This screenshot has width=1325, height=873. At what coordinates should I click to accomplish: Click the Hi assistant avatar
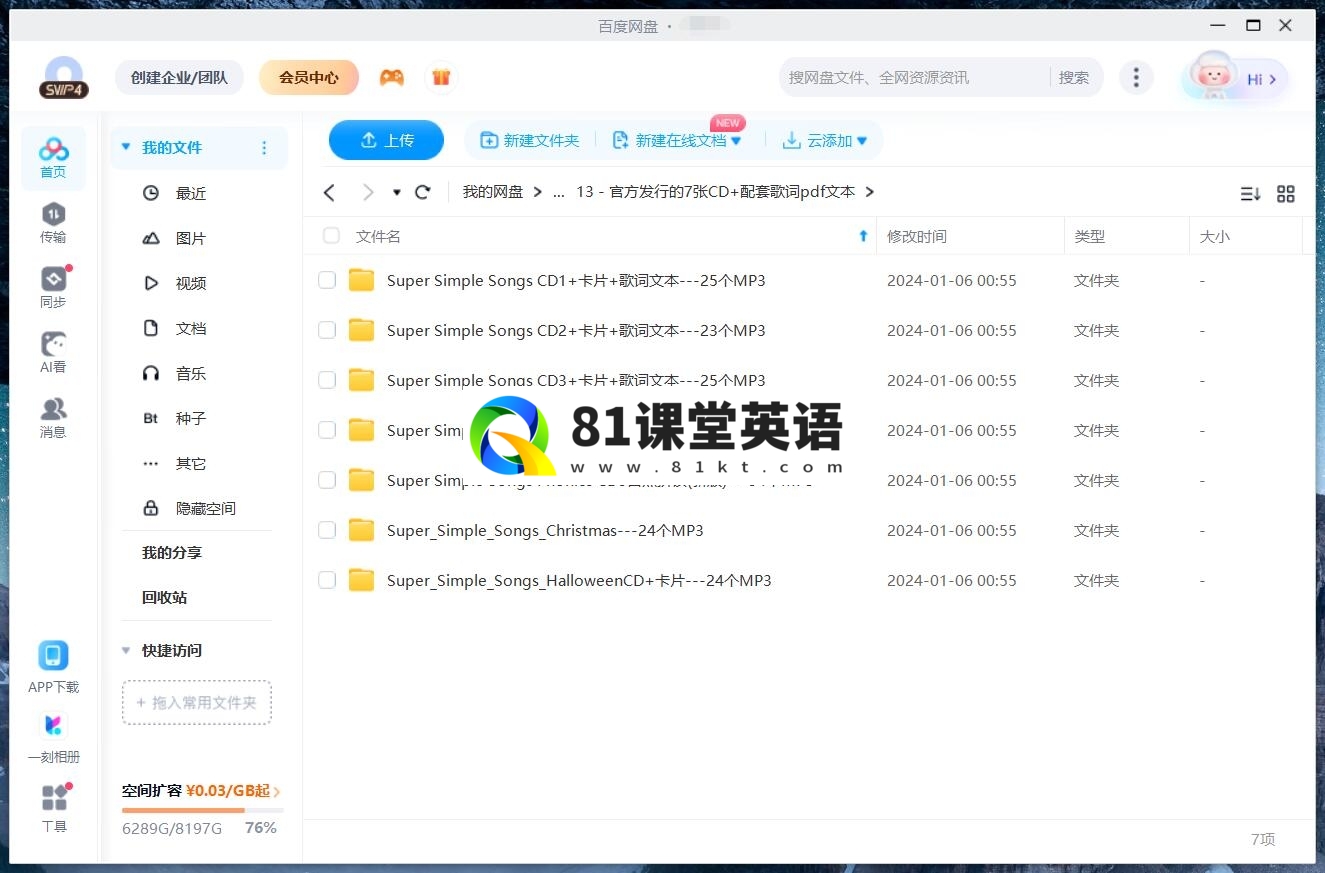click(1212, 77)
